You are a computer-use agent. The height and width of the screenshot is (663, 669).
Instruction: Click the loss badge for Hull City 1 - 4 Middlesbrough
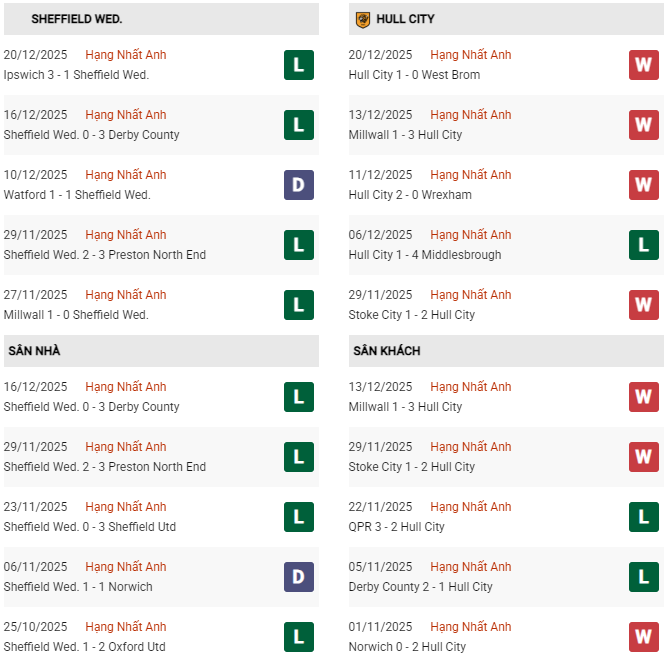coord(644,245)
